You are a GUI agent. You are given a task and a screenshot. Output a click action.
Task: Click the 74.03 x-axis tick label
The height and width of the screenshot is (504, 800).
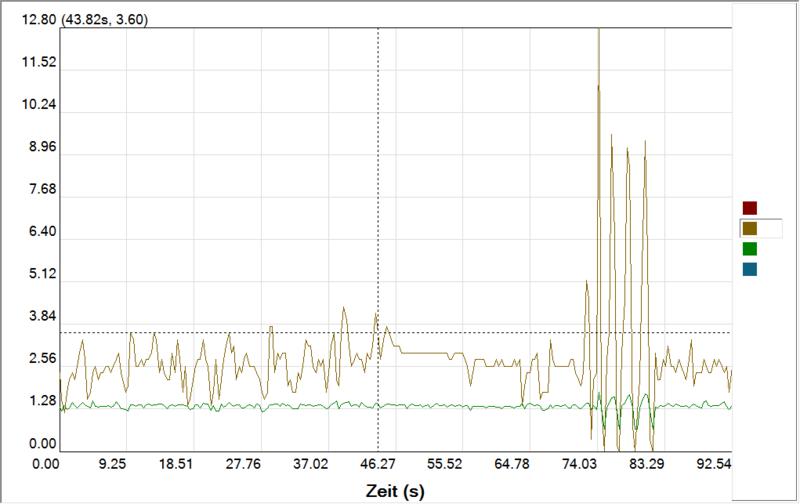tap(580, 465)
